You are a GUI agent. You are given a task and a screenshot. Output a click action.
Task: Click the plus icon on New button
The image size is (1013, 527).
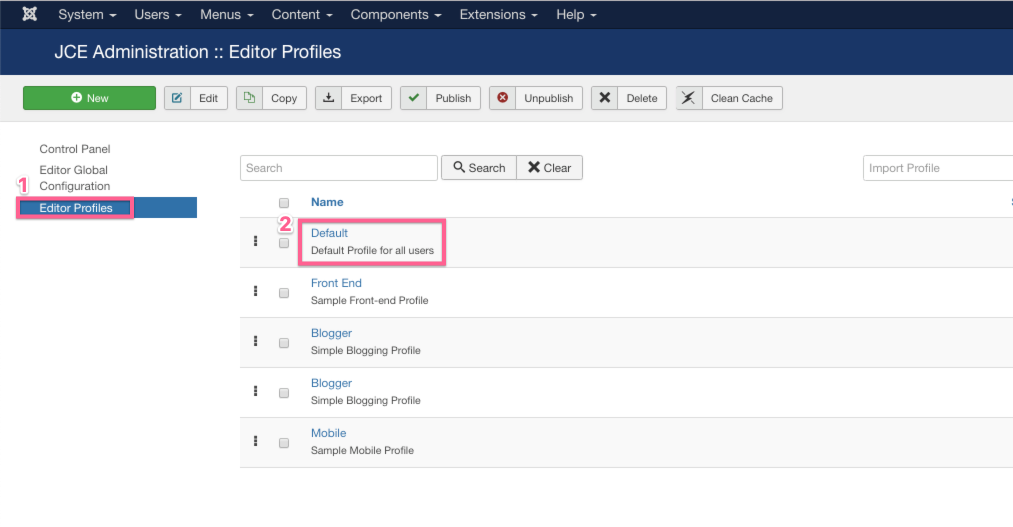pos(76,98)
